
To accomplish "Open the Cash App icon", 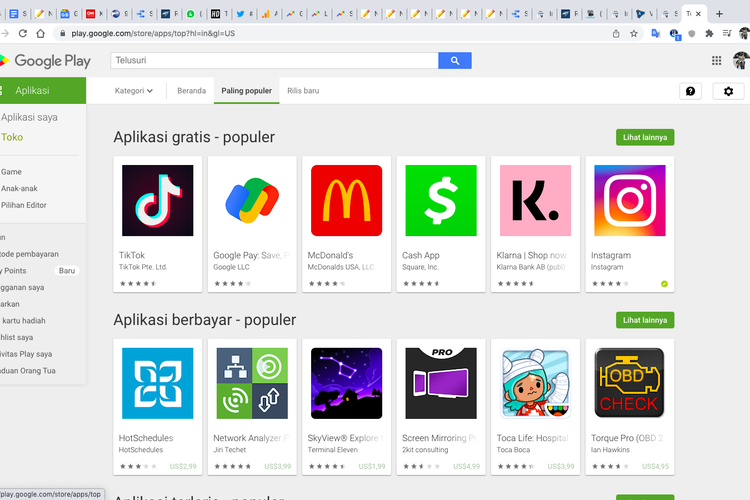I will [440, 200].
